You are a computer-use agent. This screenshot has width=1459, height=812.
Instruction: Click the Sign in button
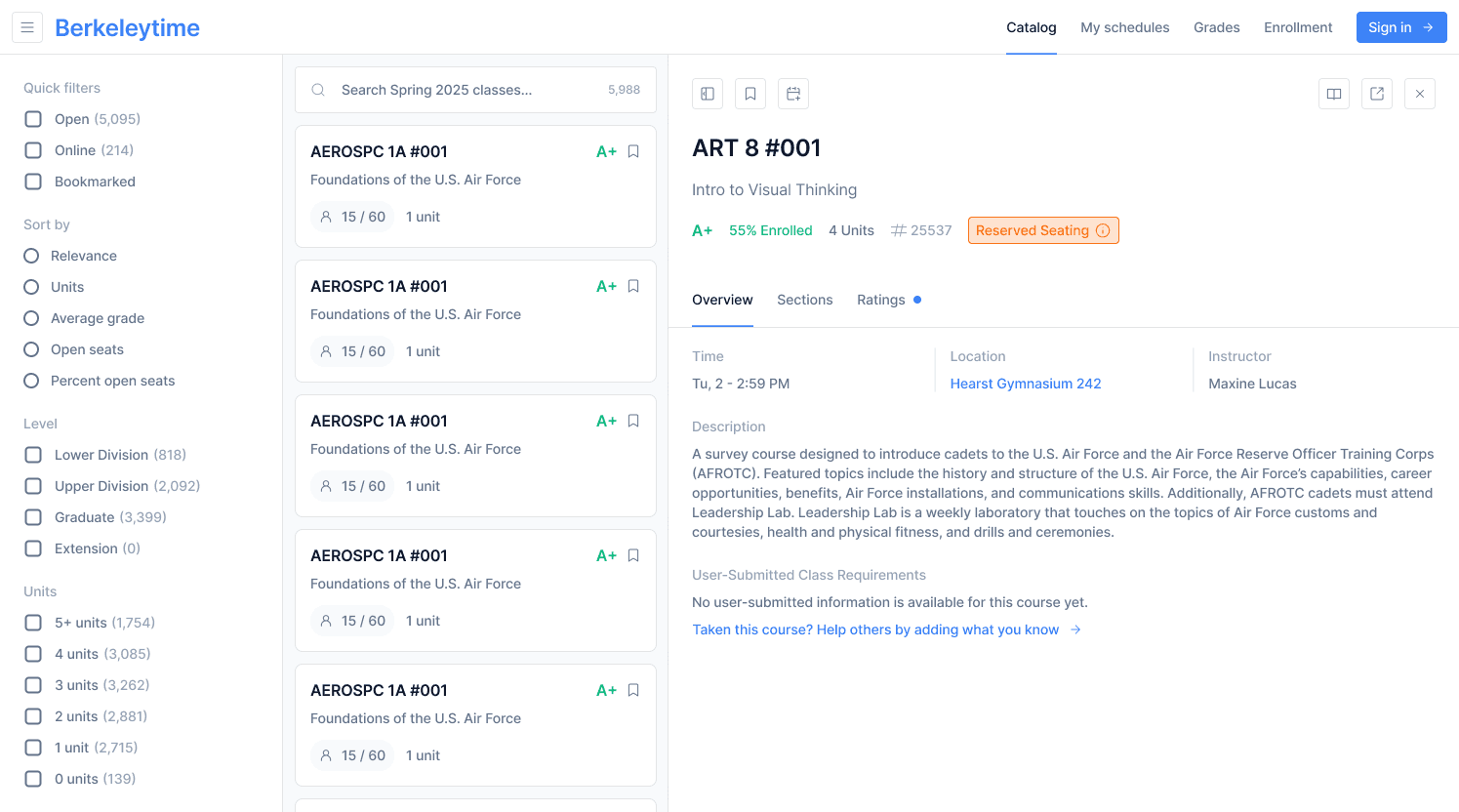tap(1401, 27)
